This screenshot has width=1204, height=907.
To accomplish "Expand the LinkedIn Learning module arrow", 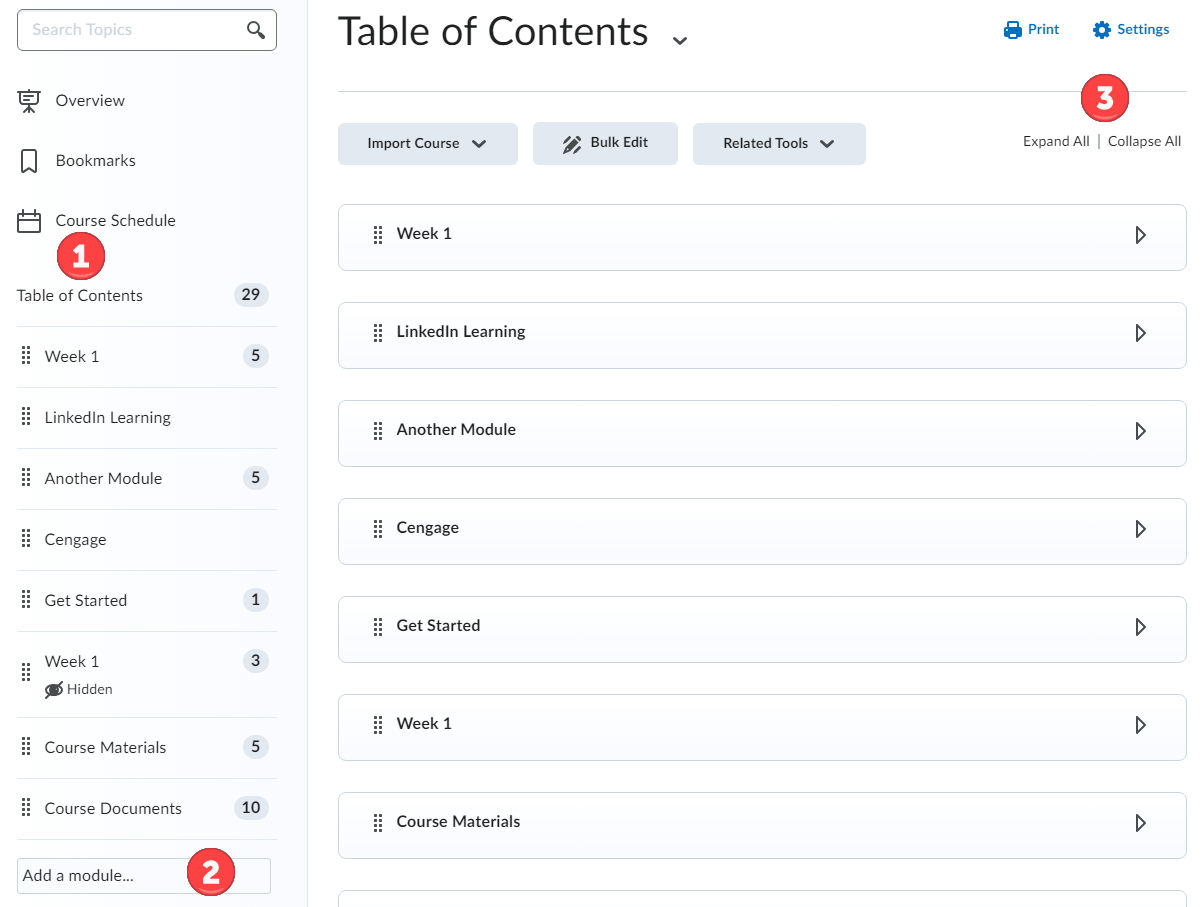I will point(1140,333).
